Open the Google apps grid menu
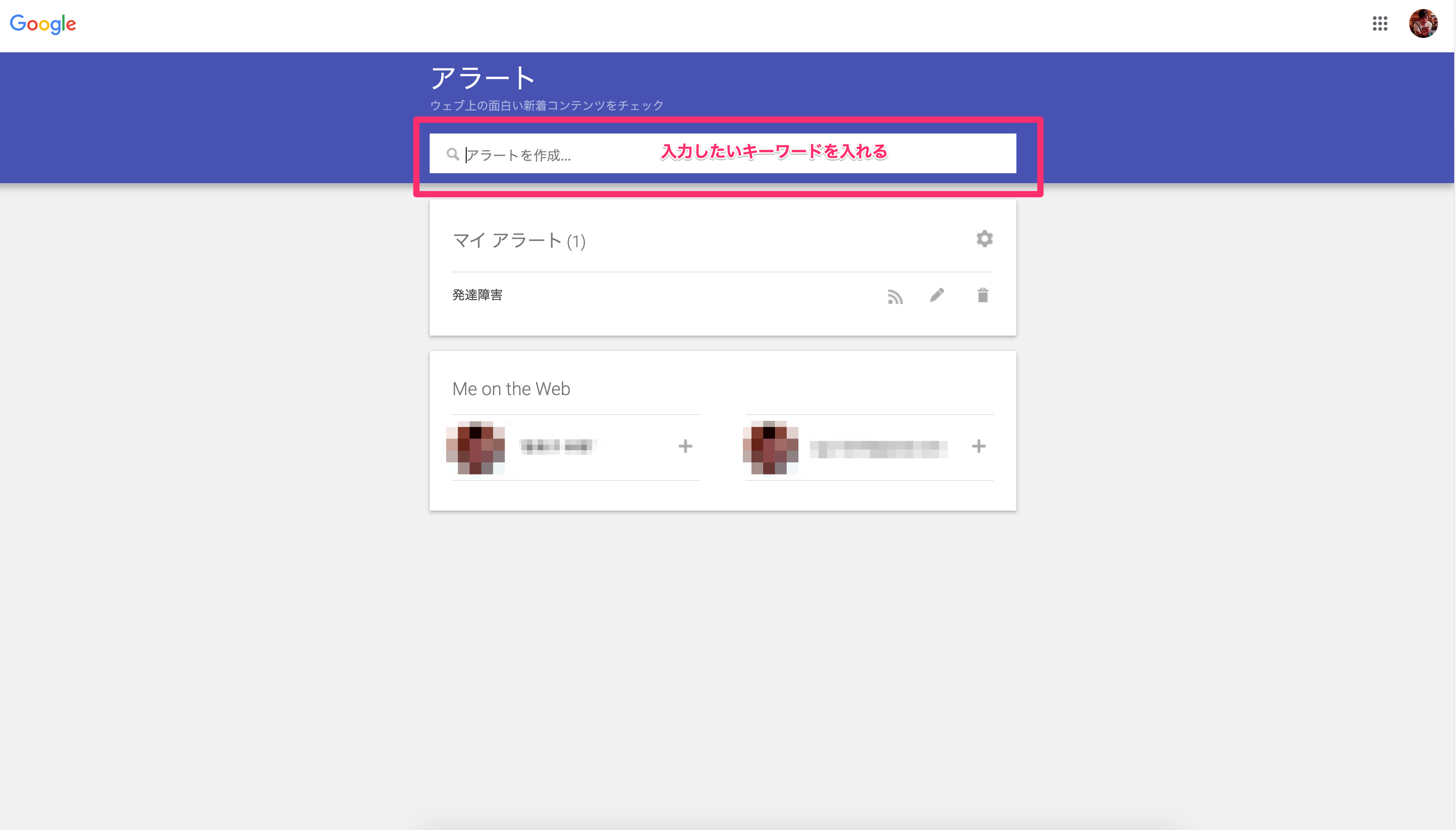The width and height of the screenshot is (1456, 830). click(x=1380, y=23)
